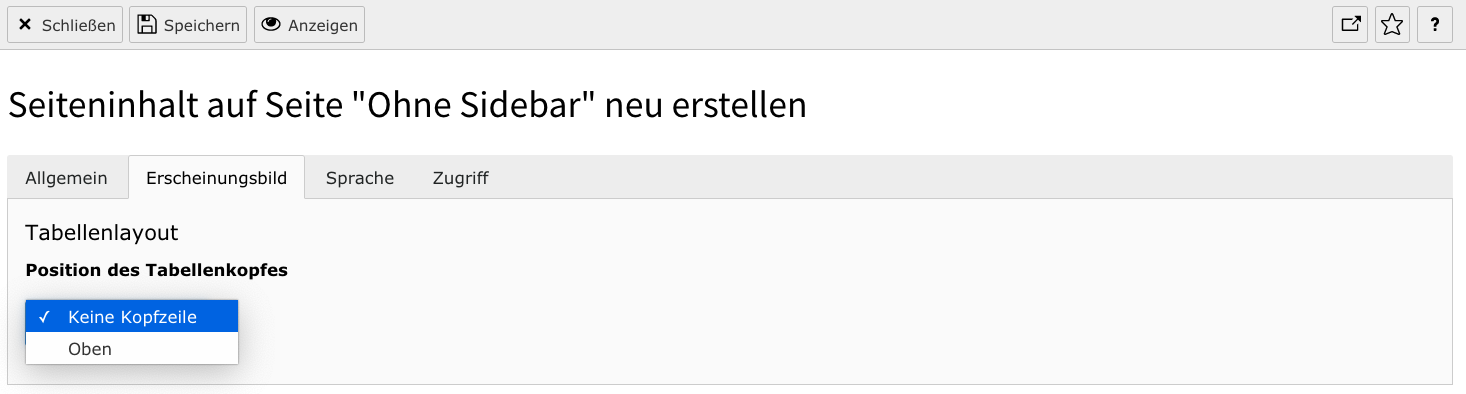This screenshot has width=1466, height=394.
Task: Open help with the question mark
Action: [1435, 25]
